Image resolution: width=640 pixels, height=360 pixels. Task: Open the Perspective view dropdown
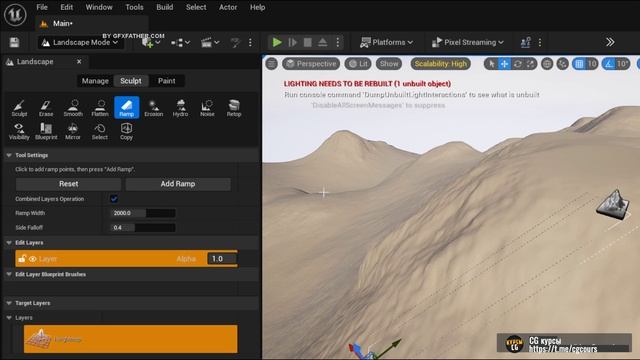(311, 64)
